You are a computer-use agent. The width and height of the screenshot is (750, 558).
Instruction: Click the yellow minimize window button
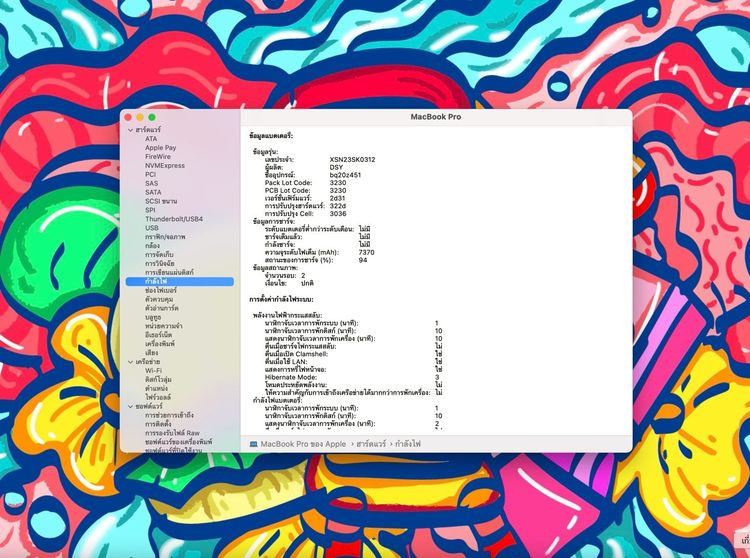tap(141, 117)
